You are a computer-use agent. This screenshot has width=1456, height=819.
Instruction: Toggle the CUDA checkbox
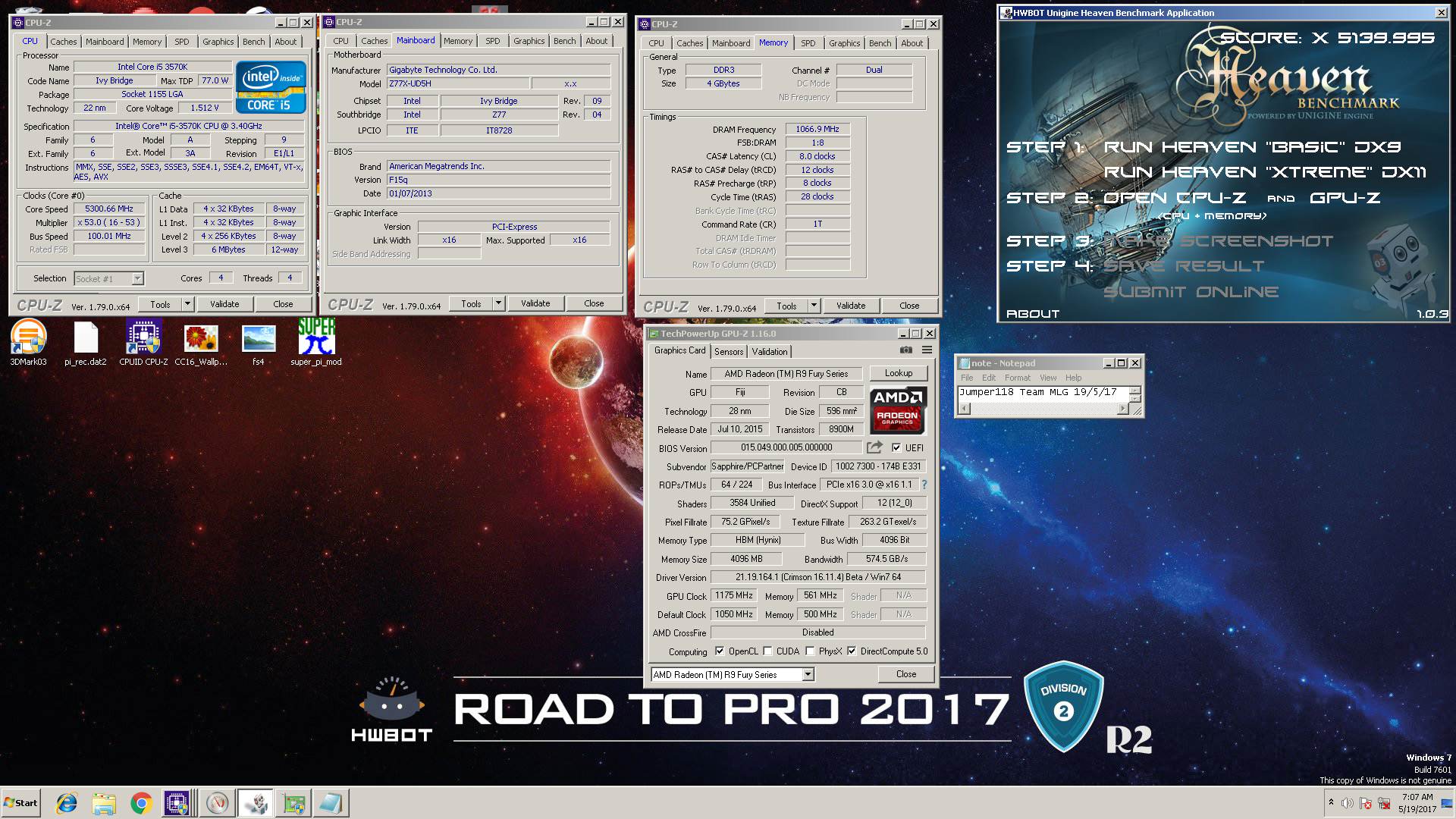[768, 651]
